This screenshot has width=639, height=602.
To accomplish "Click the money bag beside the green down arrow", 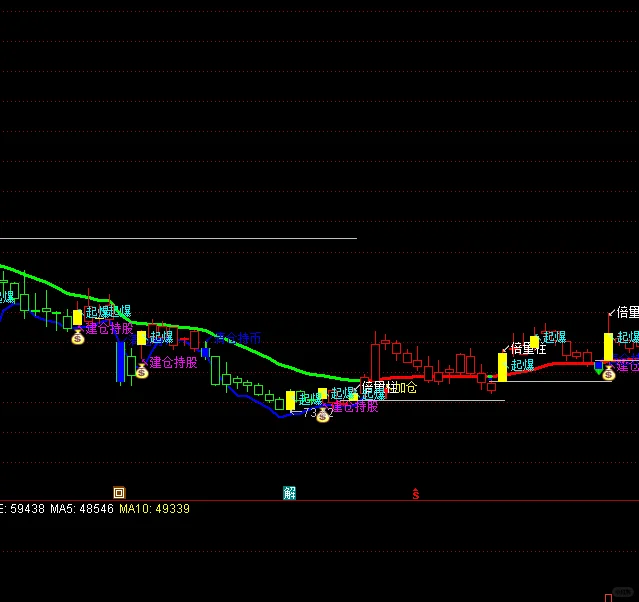I will coord(608,373).
